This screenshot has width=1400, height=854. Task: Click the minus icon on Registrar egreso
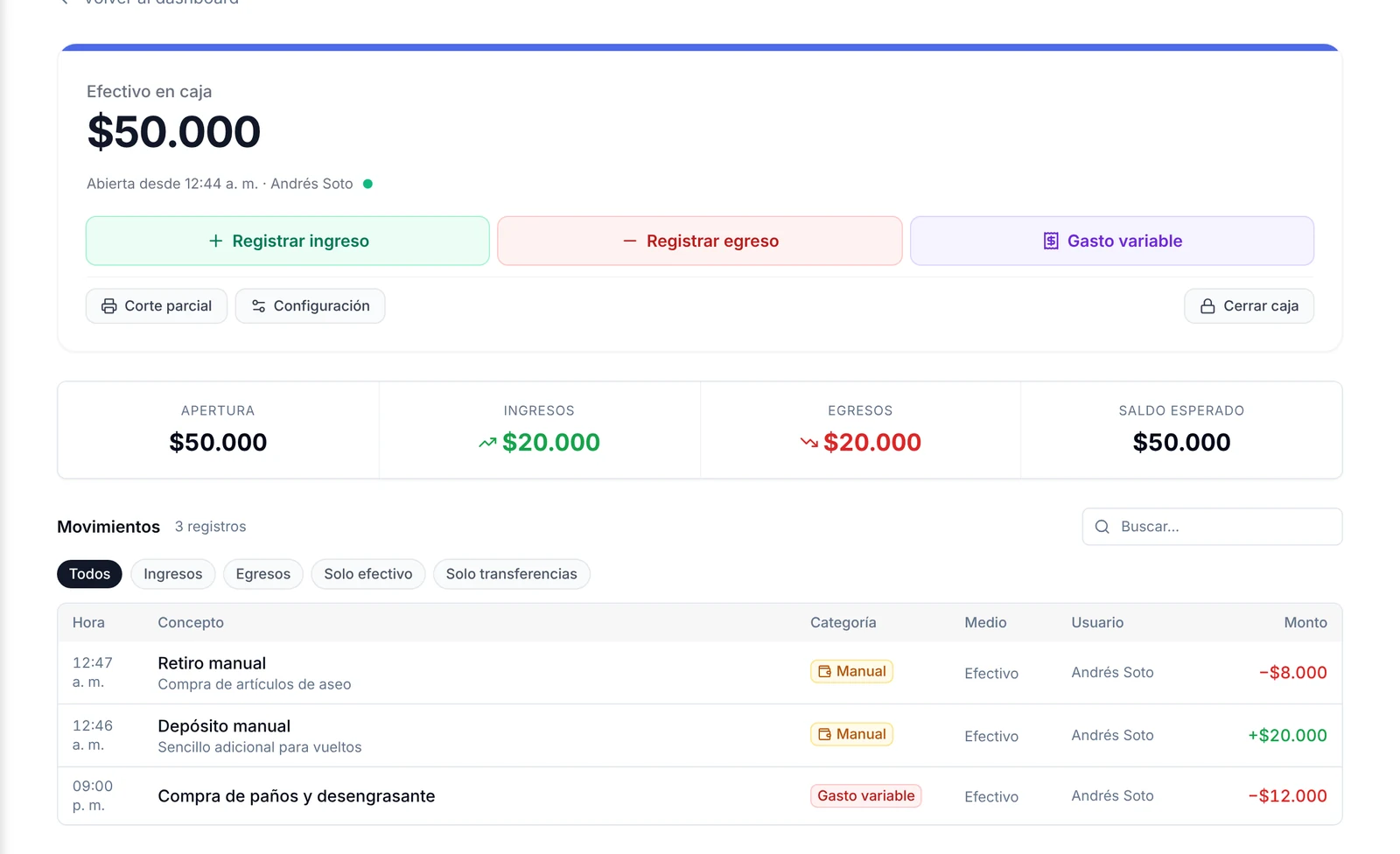coord(630,241)
